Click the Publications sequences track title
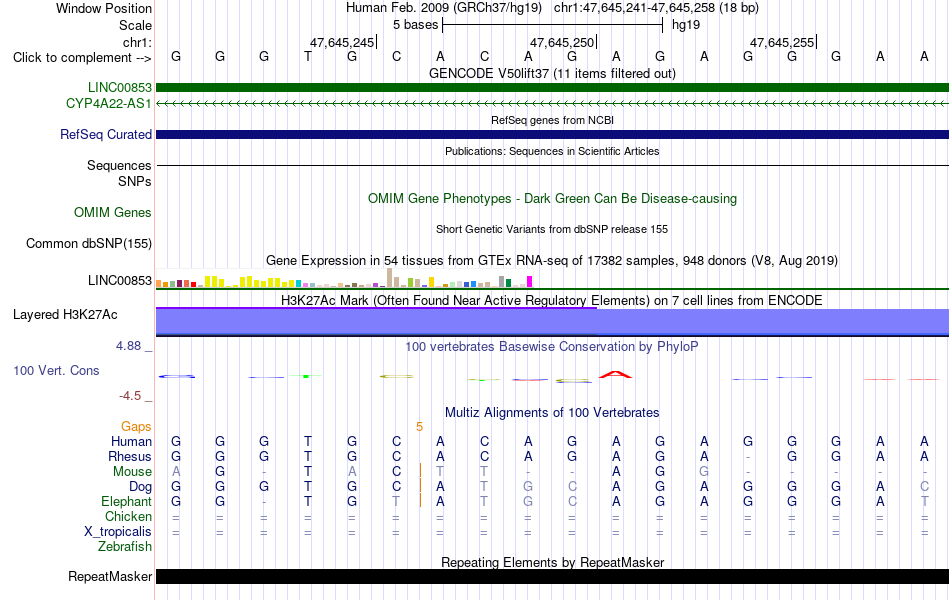Screen dimensions: 950x600 pos(552,151)
